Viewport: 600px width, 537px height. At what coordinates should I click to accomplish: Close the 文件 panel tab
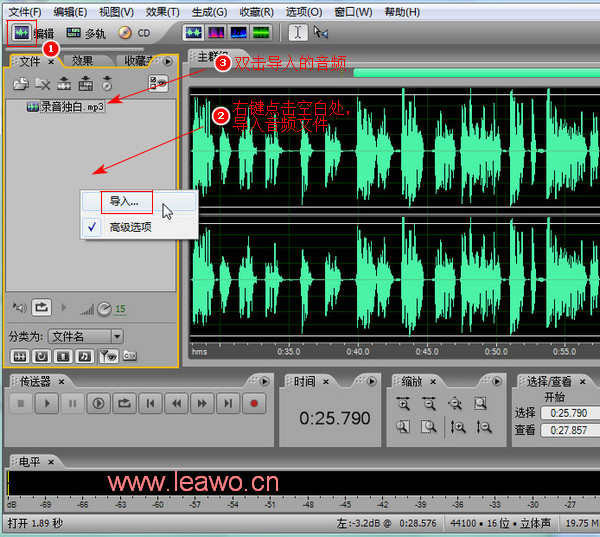(x=51, y=62)
